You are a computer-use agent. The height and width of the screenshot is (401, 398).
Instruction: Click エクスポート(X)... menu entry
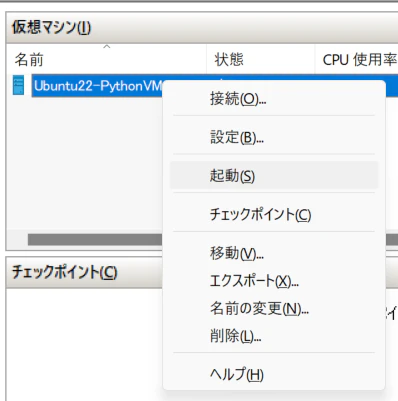tap(274, 281)
